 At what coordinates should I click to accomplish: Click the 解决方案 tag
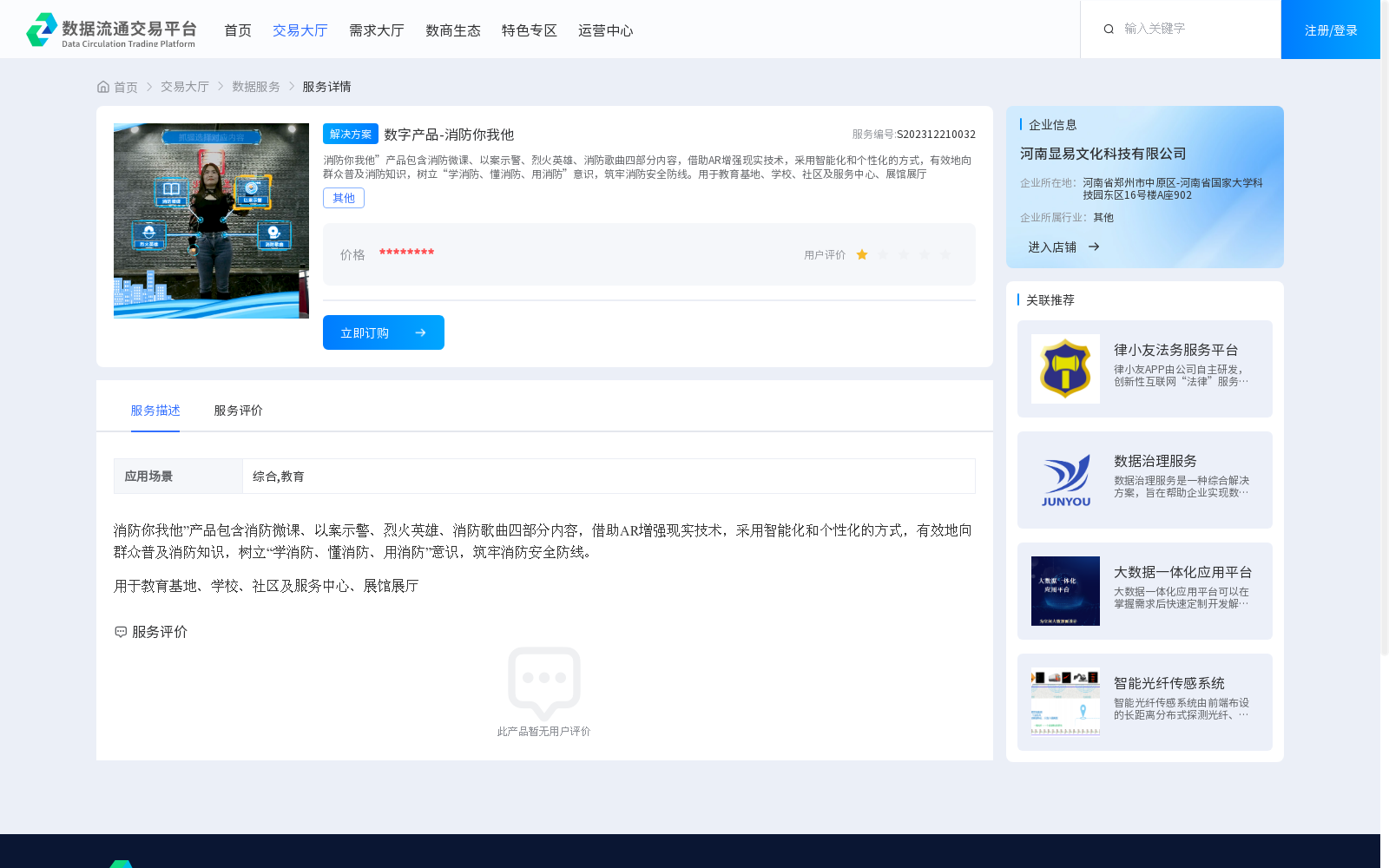point(351,134)
